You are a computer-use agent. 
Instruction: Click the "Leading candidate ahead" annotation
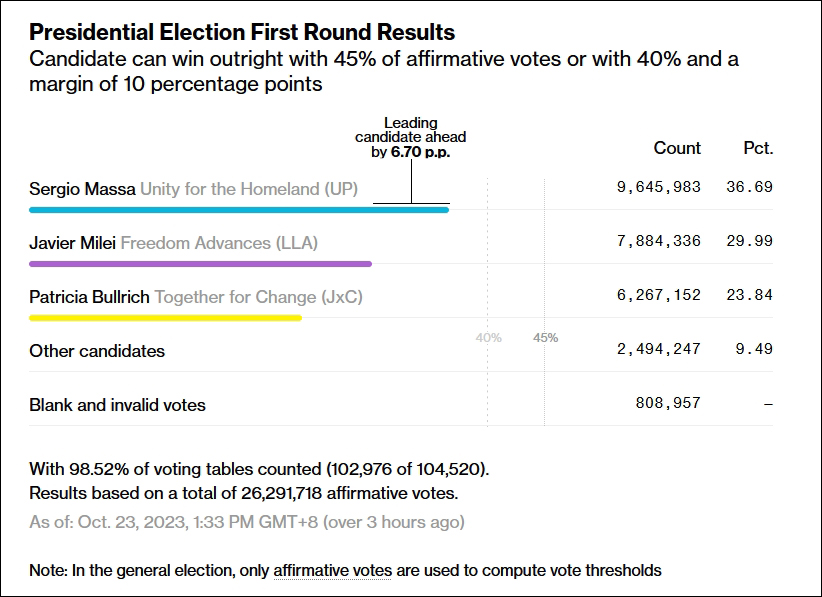click(411, 138)
